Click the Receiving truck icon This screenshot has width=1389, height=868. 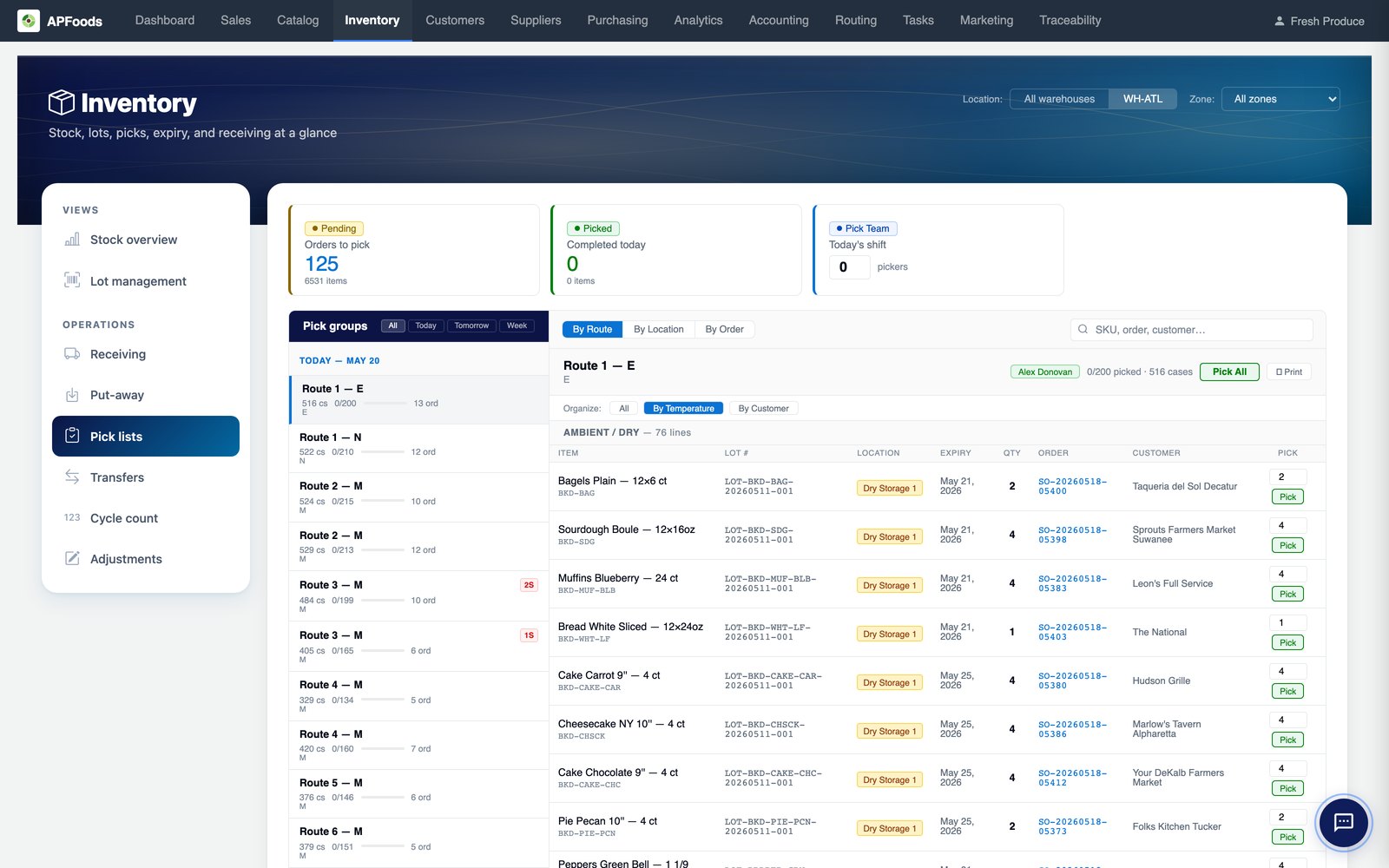(x=72, y=354)
